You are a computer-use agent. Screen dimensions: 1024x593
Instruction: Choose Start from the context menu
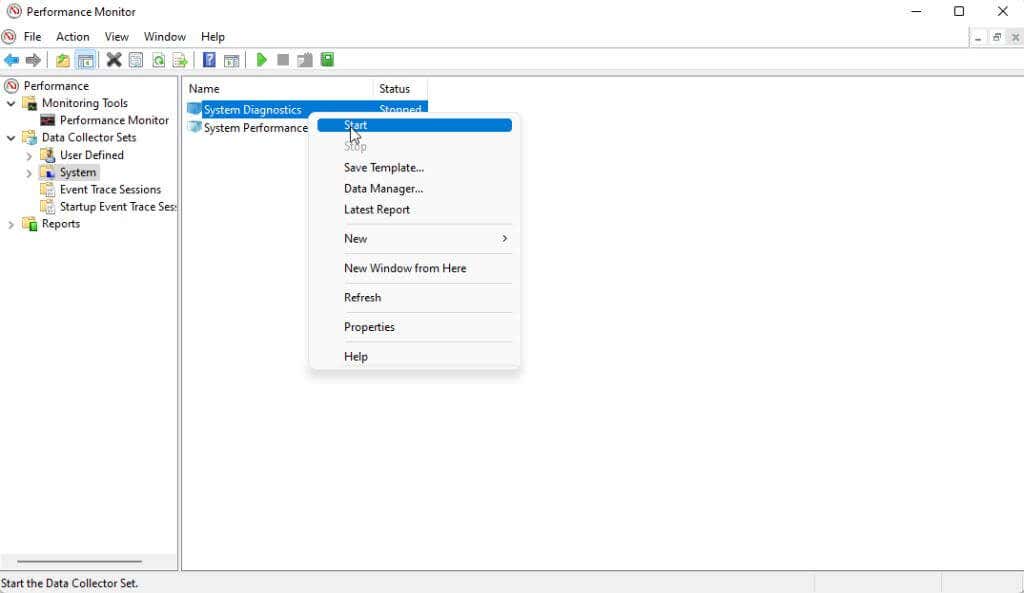coord(414,125)
